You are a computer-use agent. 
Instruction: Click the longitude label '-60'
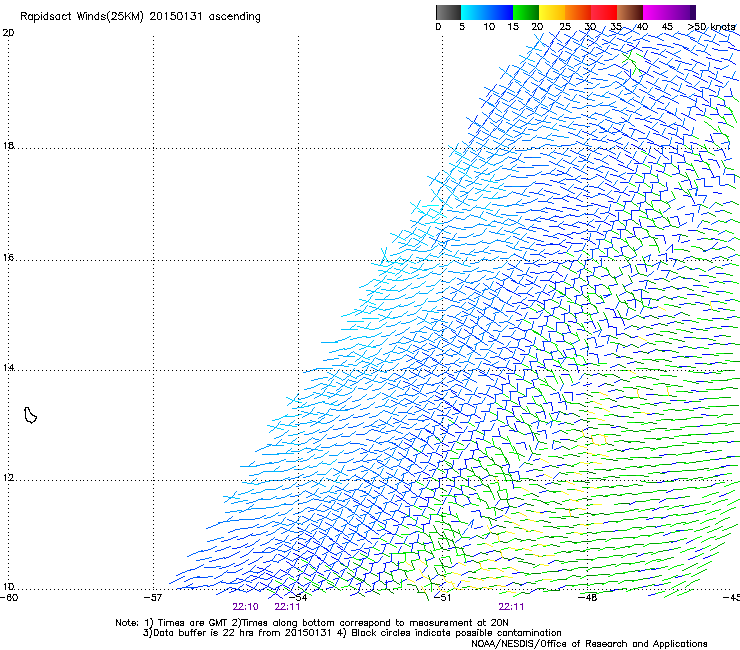tap(9, 598)
